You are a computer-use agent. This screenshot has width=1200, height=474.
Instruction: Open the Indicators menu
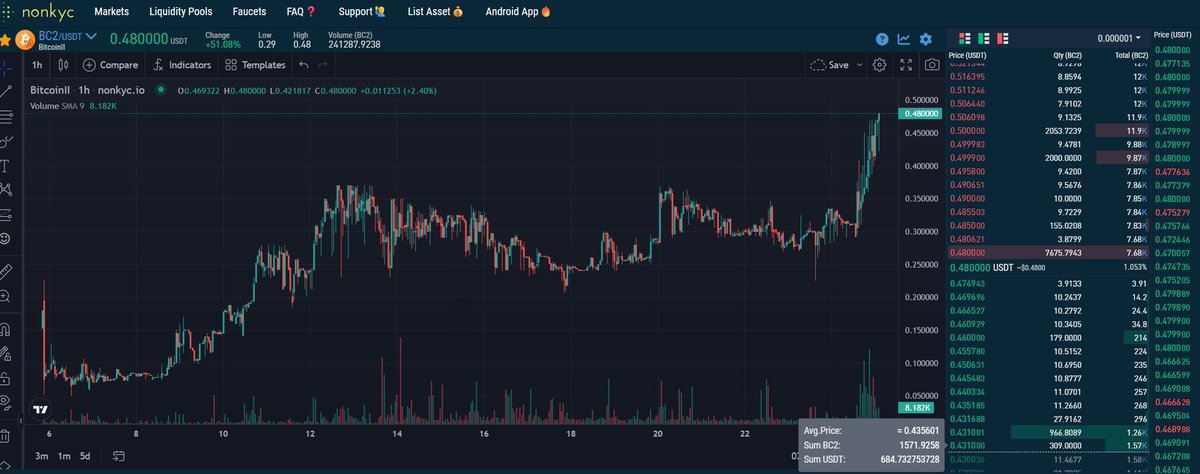[183, 65]
